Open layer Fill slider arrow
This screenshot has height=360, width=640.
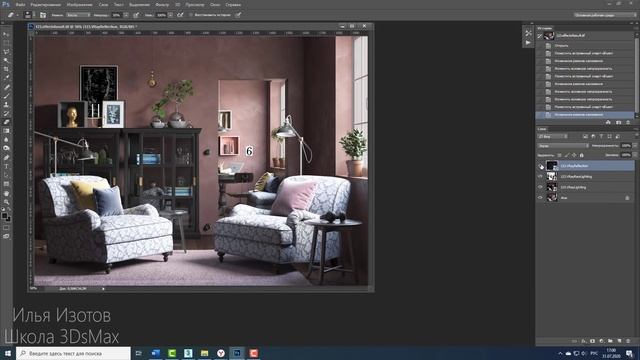click(x=635, y=155)
